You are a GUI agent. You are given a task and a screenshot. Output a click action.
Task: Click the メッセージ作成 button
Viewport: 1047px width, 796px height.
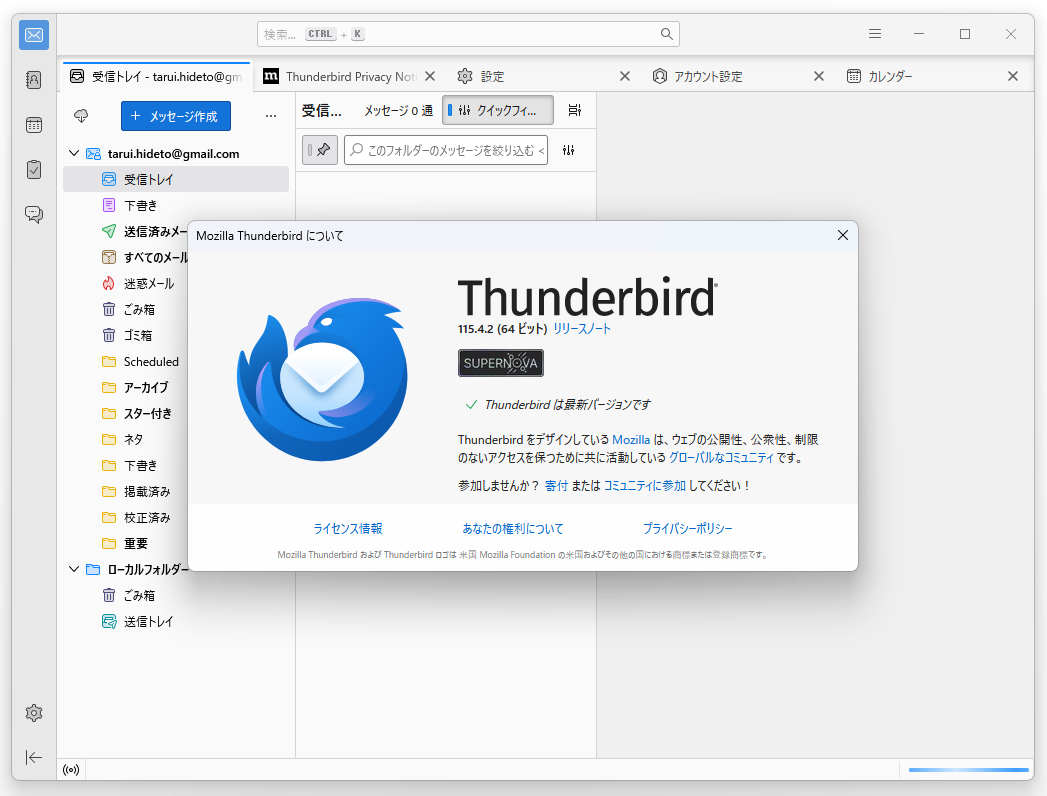[175, 116]
